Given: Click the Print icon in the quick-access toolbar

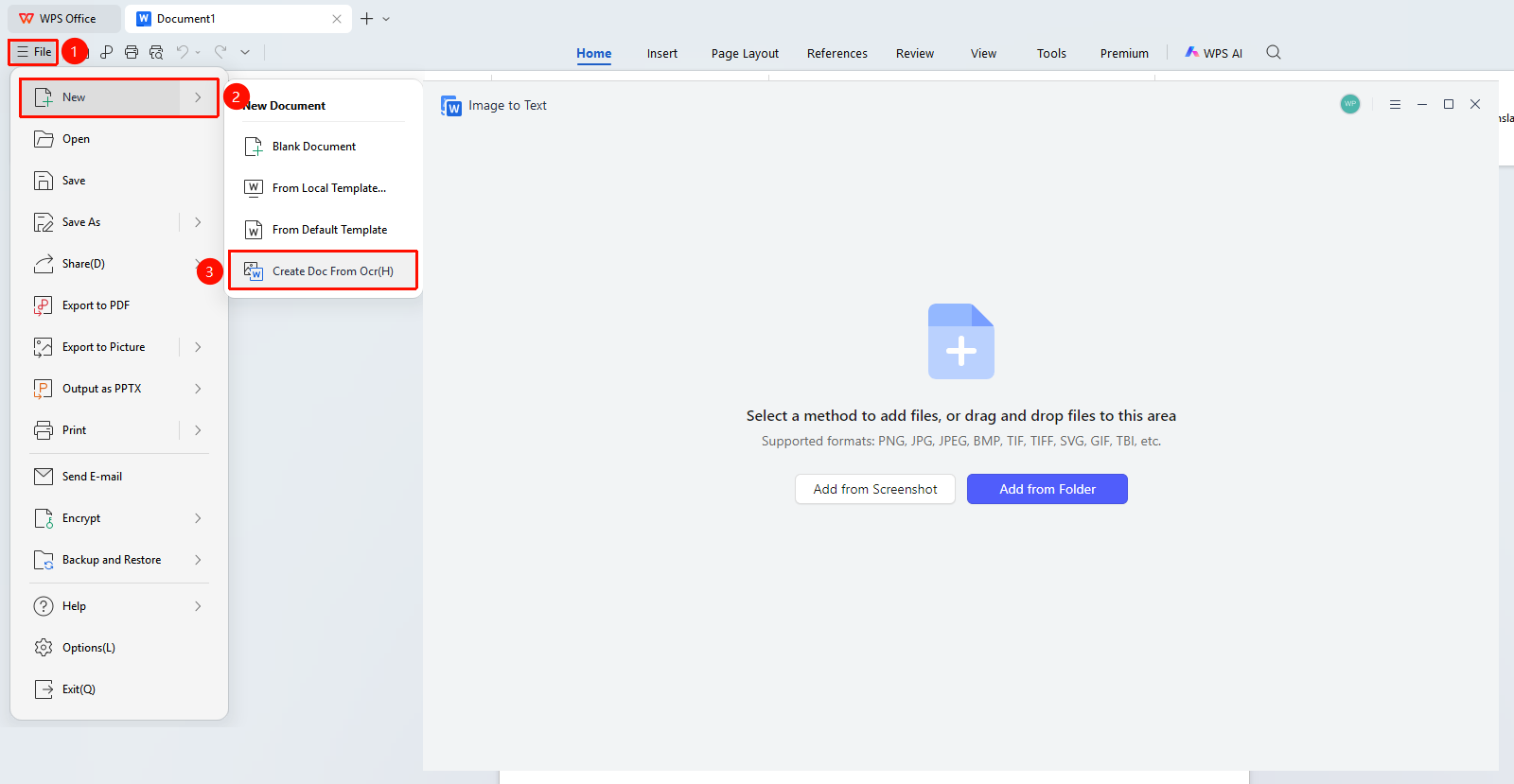Looking at the screenshot, I should point(132,52).
